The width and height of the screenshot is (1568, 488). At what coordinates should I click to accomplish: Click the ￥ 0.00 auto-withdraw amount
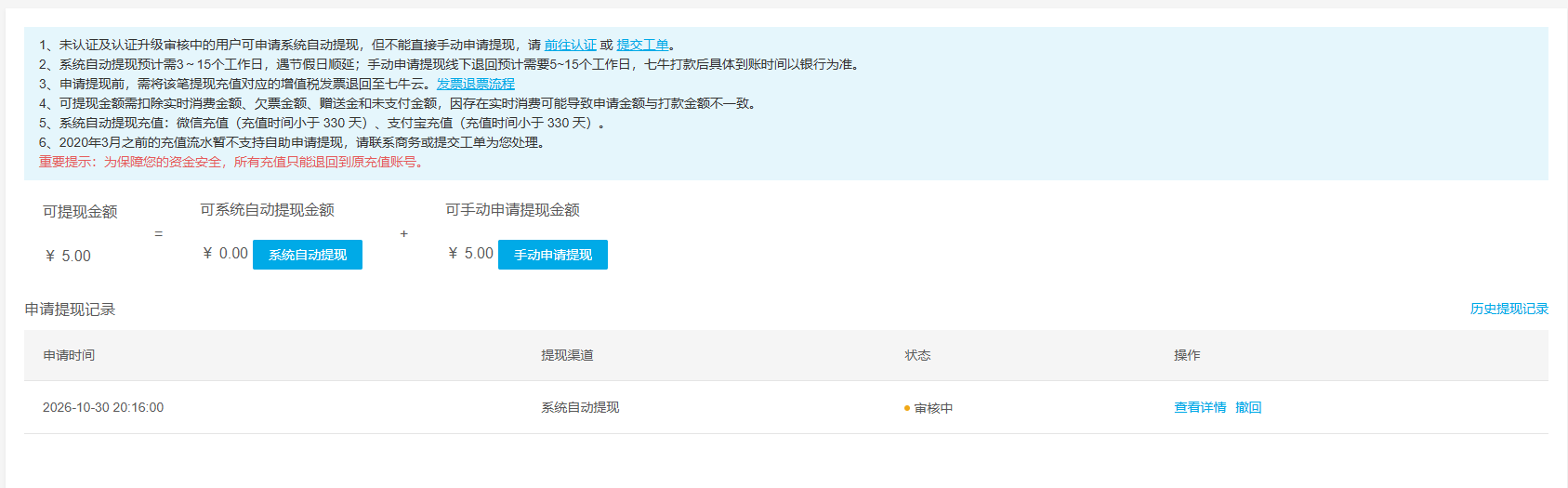coord(225,253)
